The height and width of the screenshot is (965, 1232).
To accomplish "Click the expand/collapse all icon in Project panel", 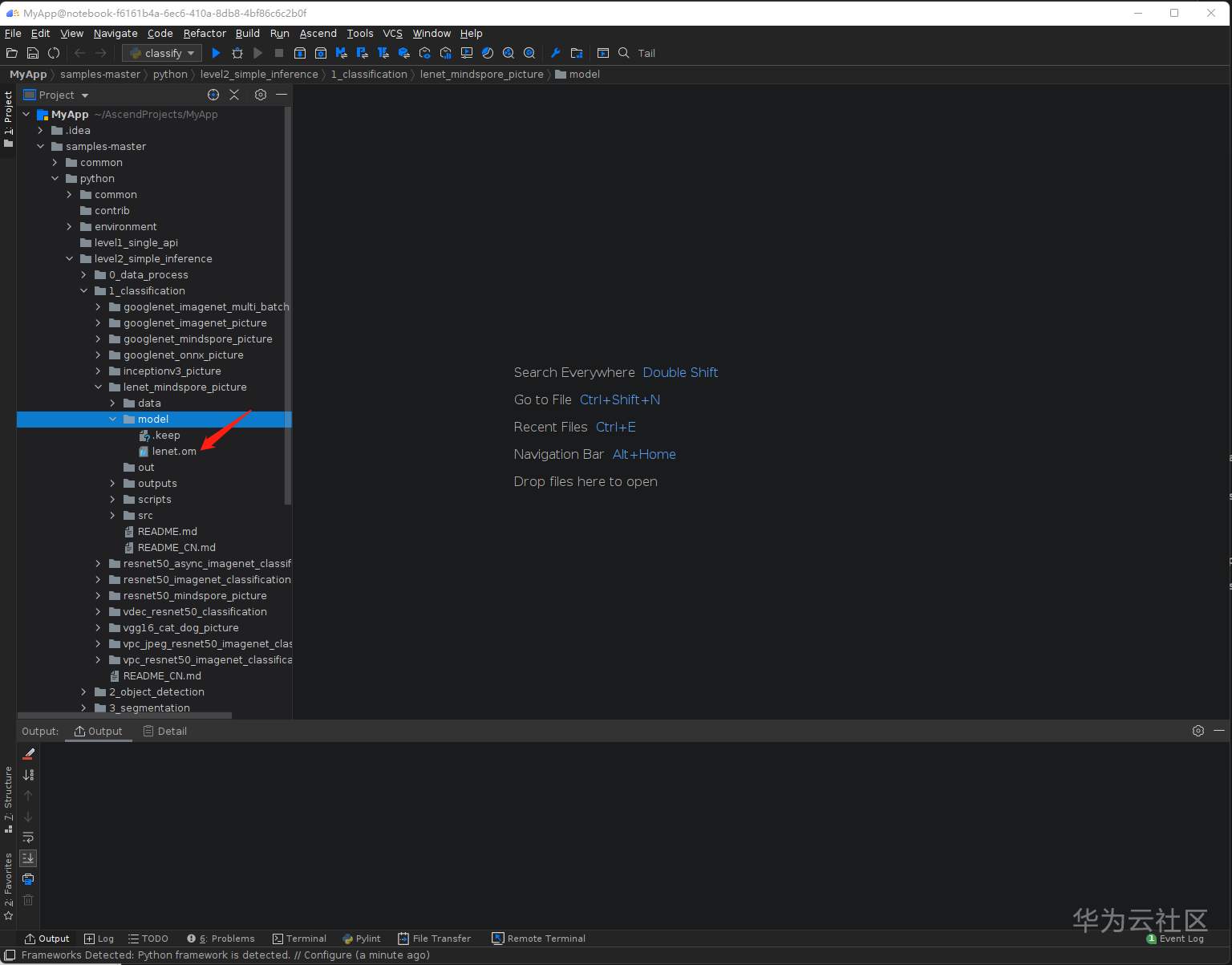I will [x=234, y=95].
